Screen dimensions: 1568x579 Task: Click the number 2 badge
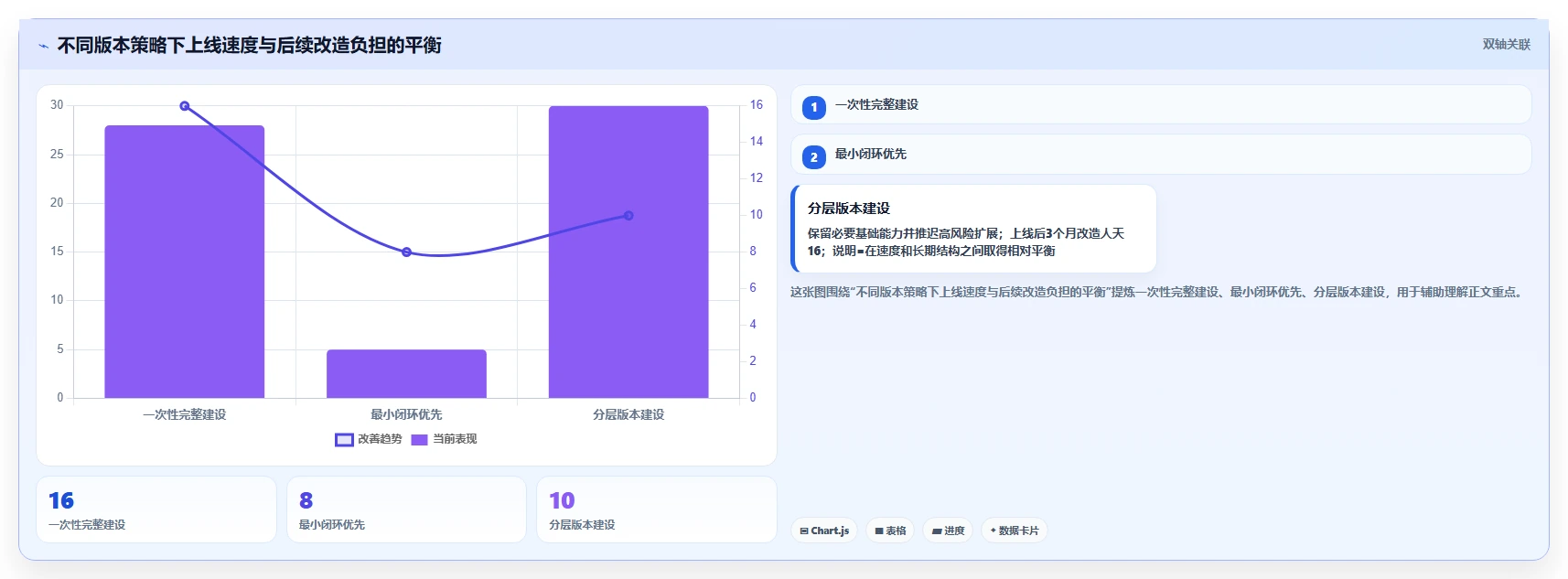point(814,156)
